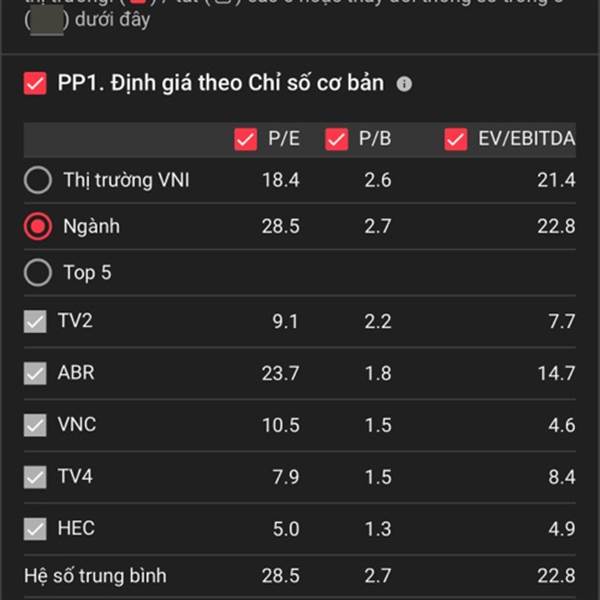This screenshot has width=600, height=600.
Task: Toggle the EV/EBITDA column checkbox
Action: (456, 140)
